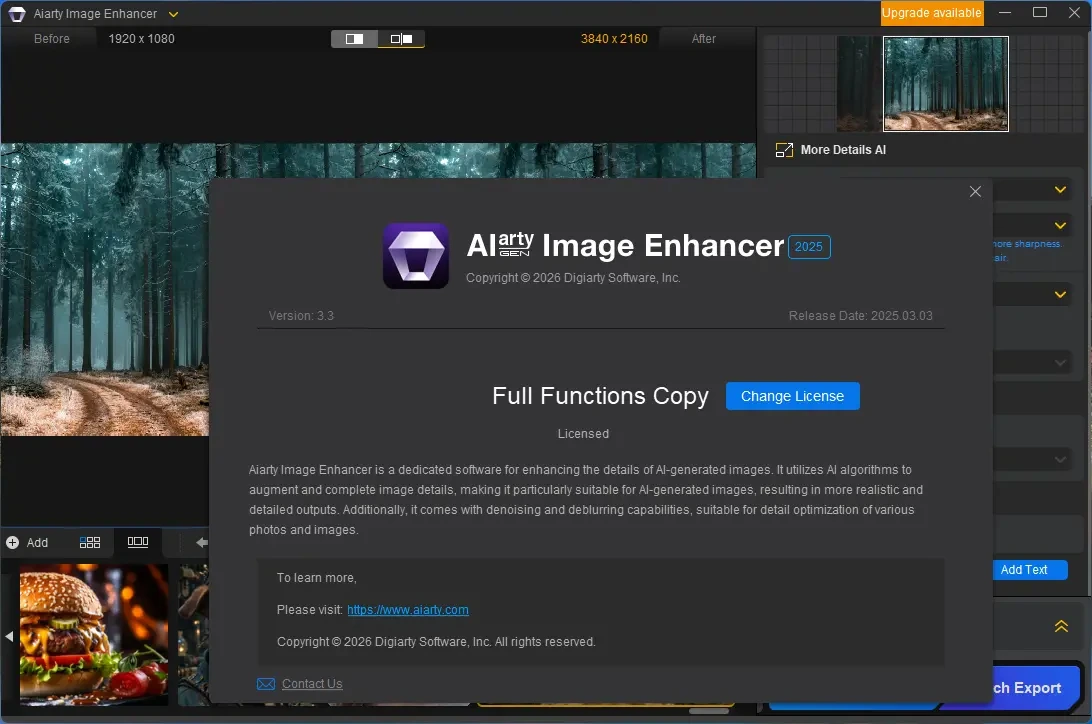
Task: Click the 2025 edition badge
Action: 809,246
